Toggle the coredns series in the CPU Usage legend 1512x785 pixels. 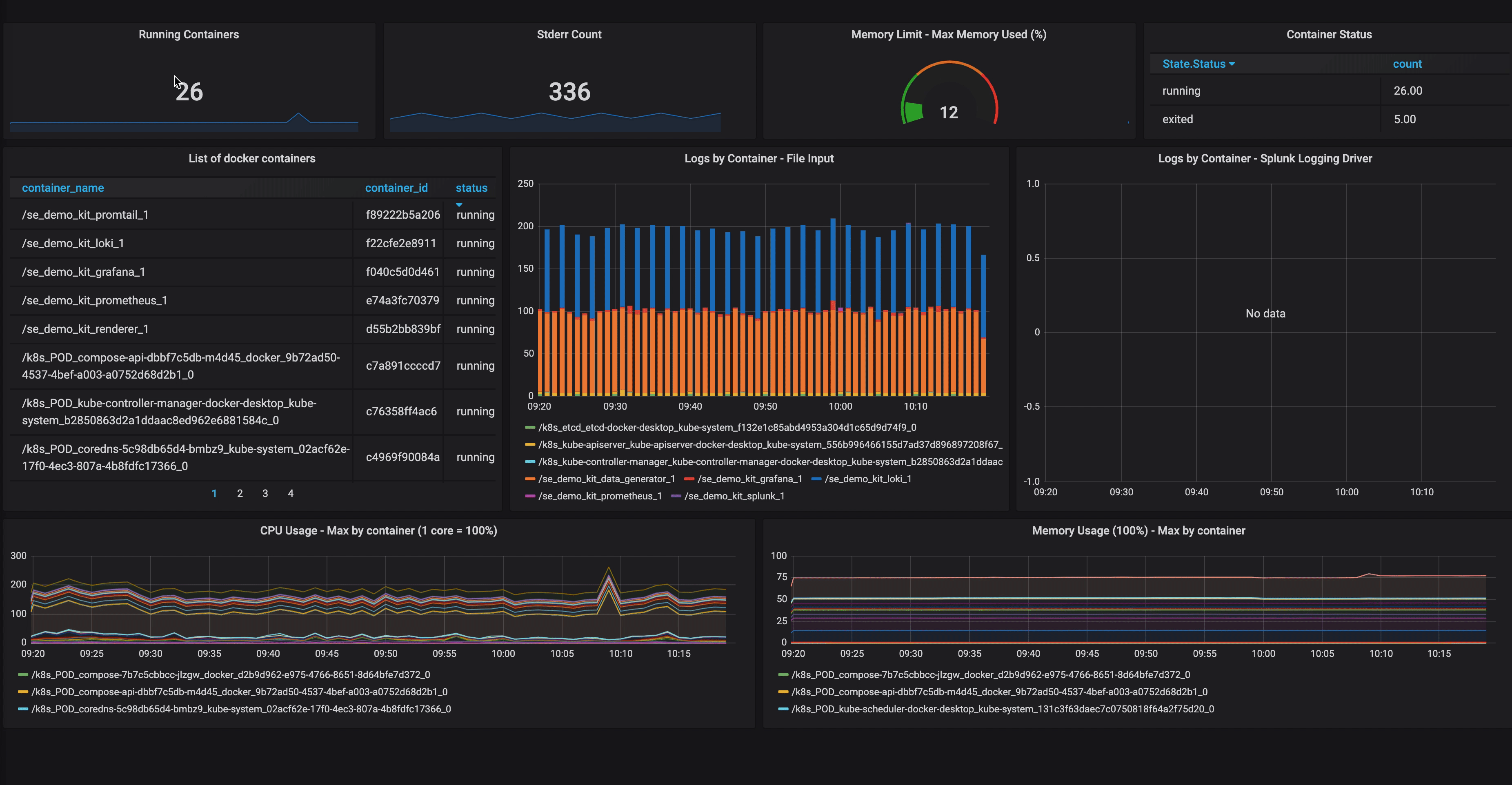coord(241,710)
